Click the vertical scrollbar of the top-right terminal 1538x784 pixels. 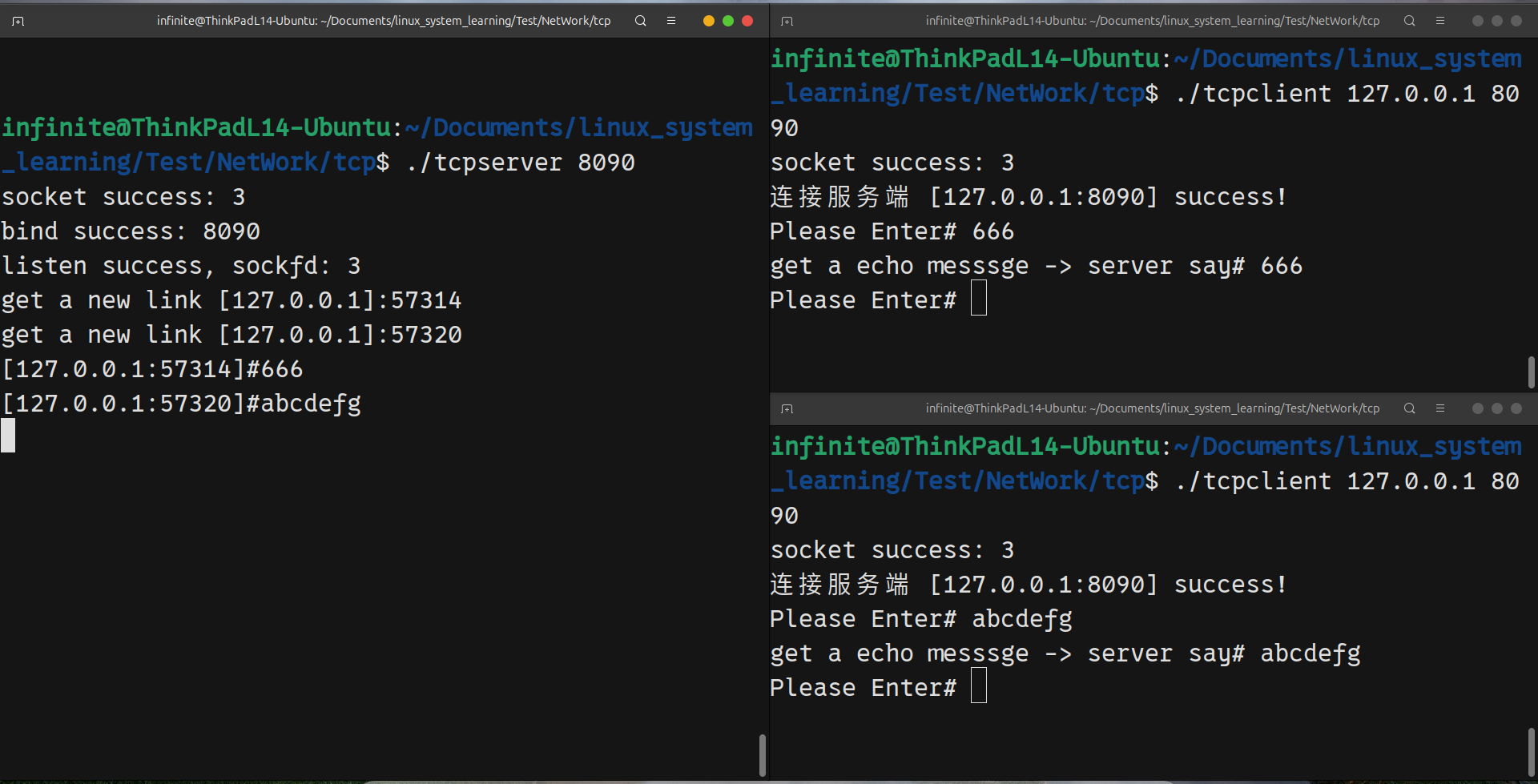coord(1532,372)
